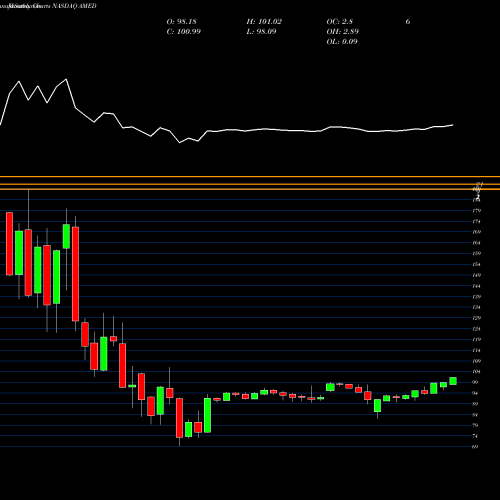Click the 94 price axis label
This screenshot has width=500, height=500.
475,393
